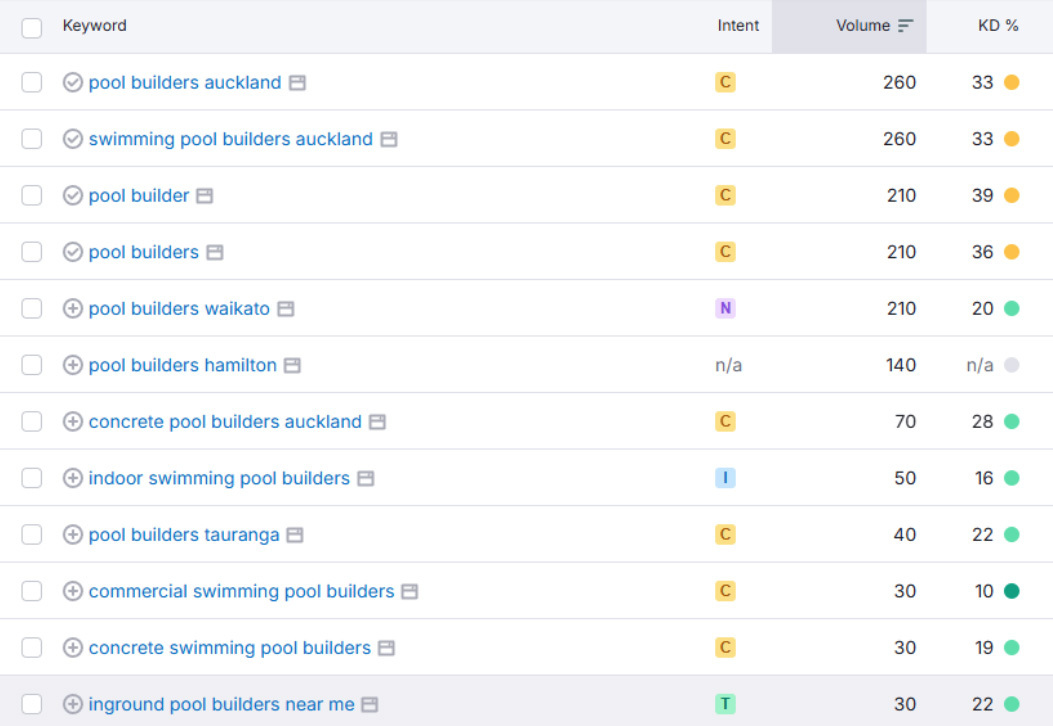Image resolution: width=1053 pixels, height=726 pixels.
Task: Open SERP view for pool builders waikato
Action: (286, 309)
